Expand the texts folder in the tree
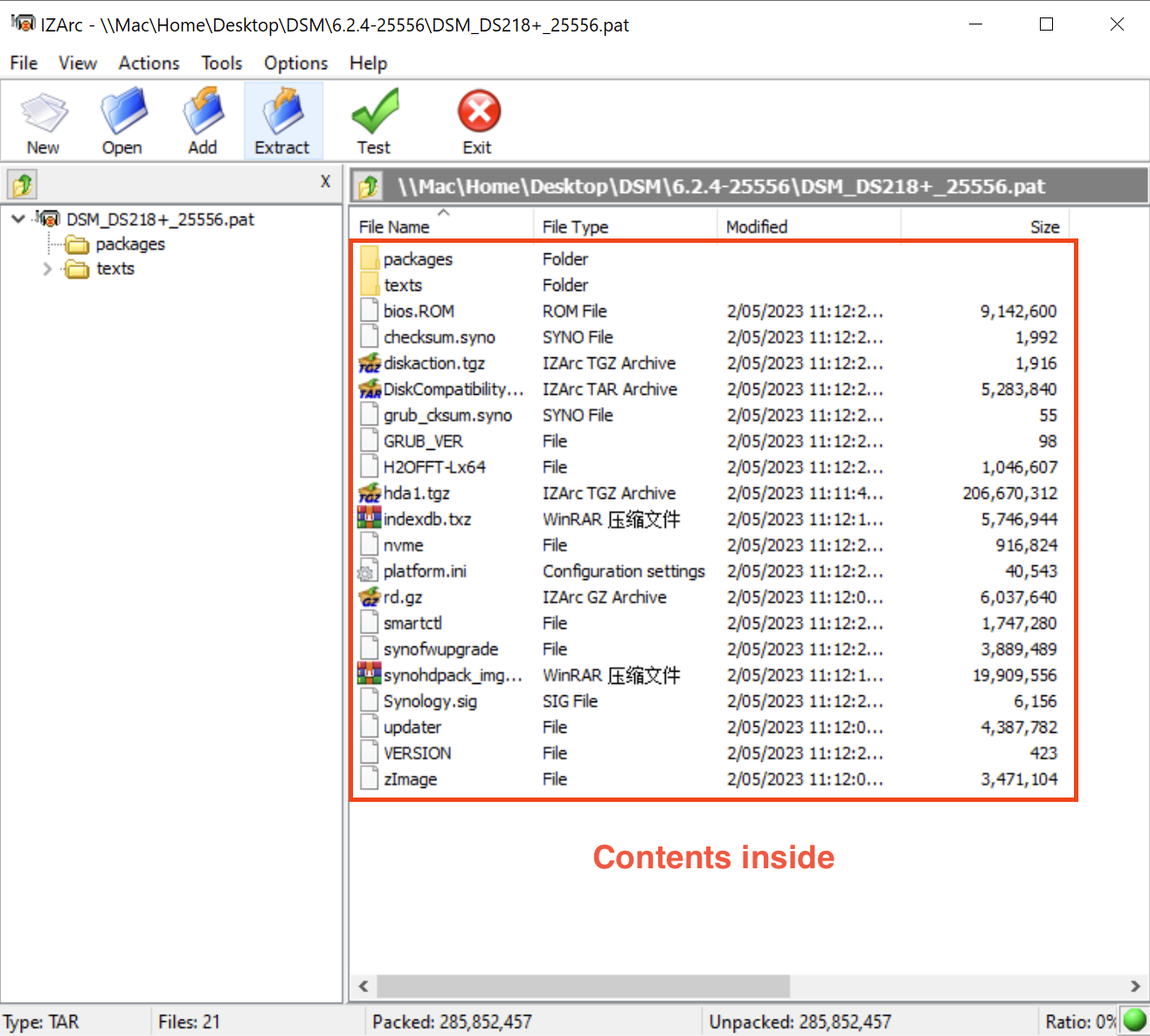This screenshot has height=1036, width=1150. 47,269
